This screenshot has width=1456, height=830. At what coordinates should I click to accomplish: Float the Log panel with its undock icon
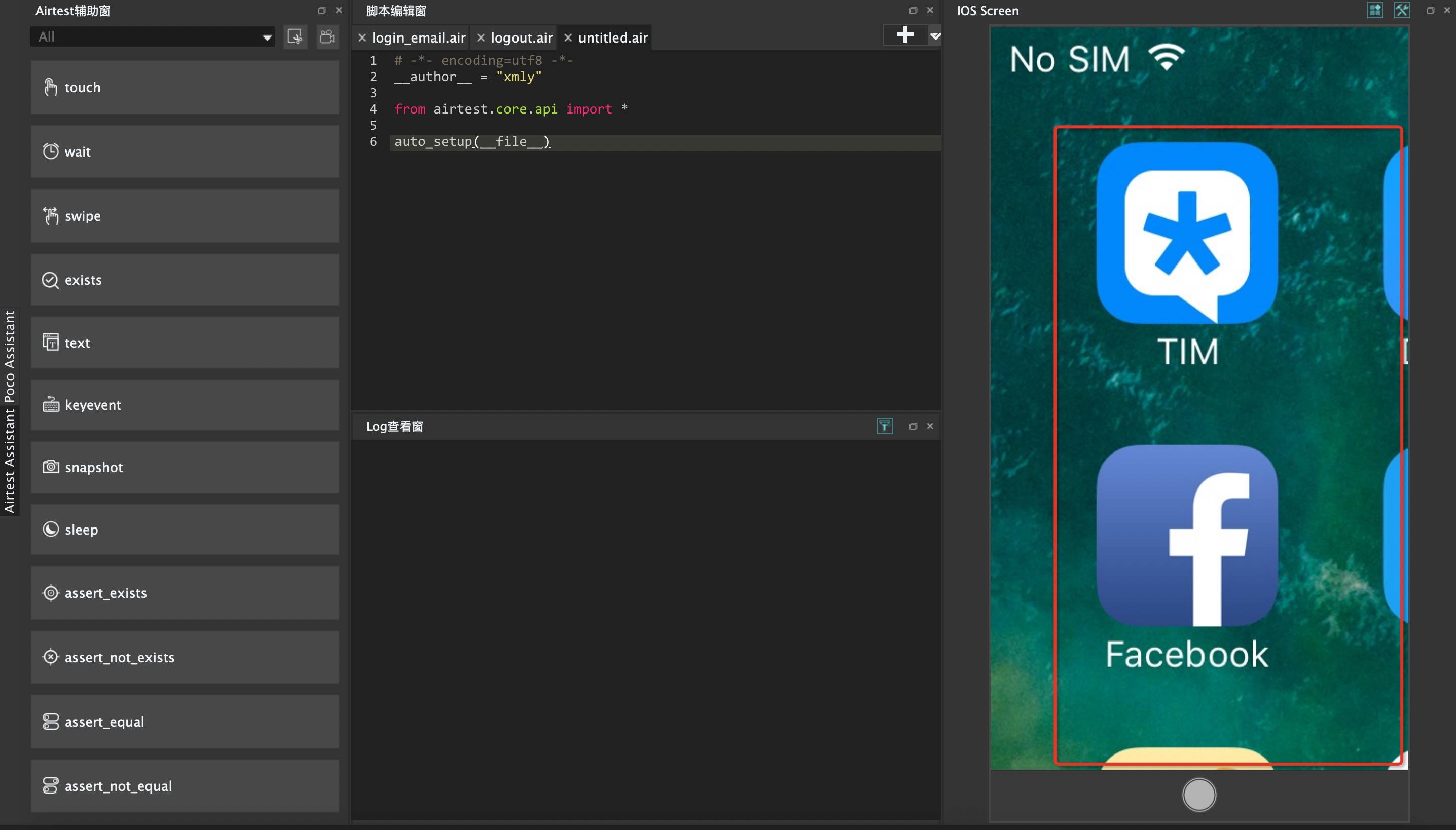[x=913, y=426]
